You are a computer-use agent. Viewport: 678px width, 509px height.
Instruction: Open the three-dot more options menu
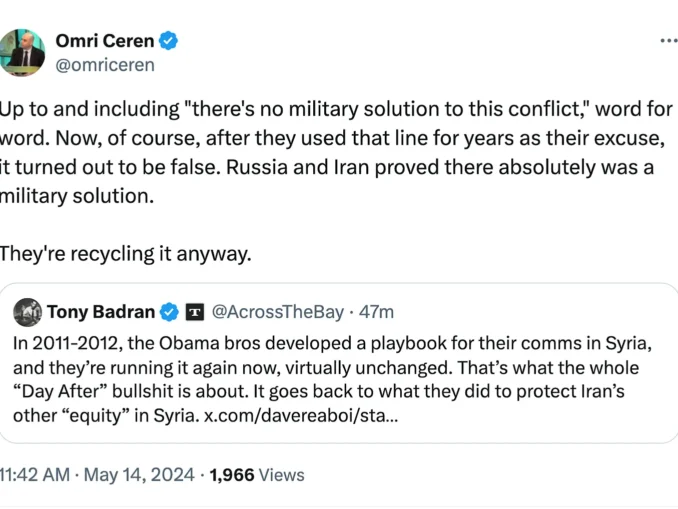(x=668, y=41)
